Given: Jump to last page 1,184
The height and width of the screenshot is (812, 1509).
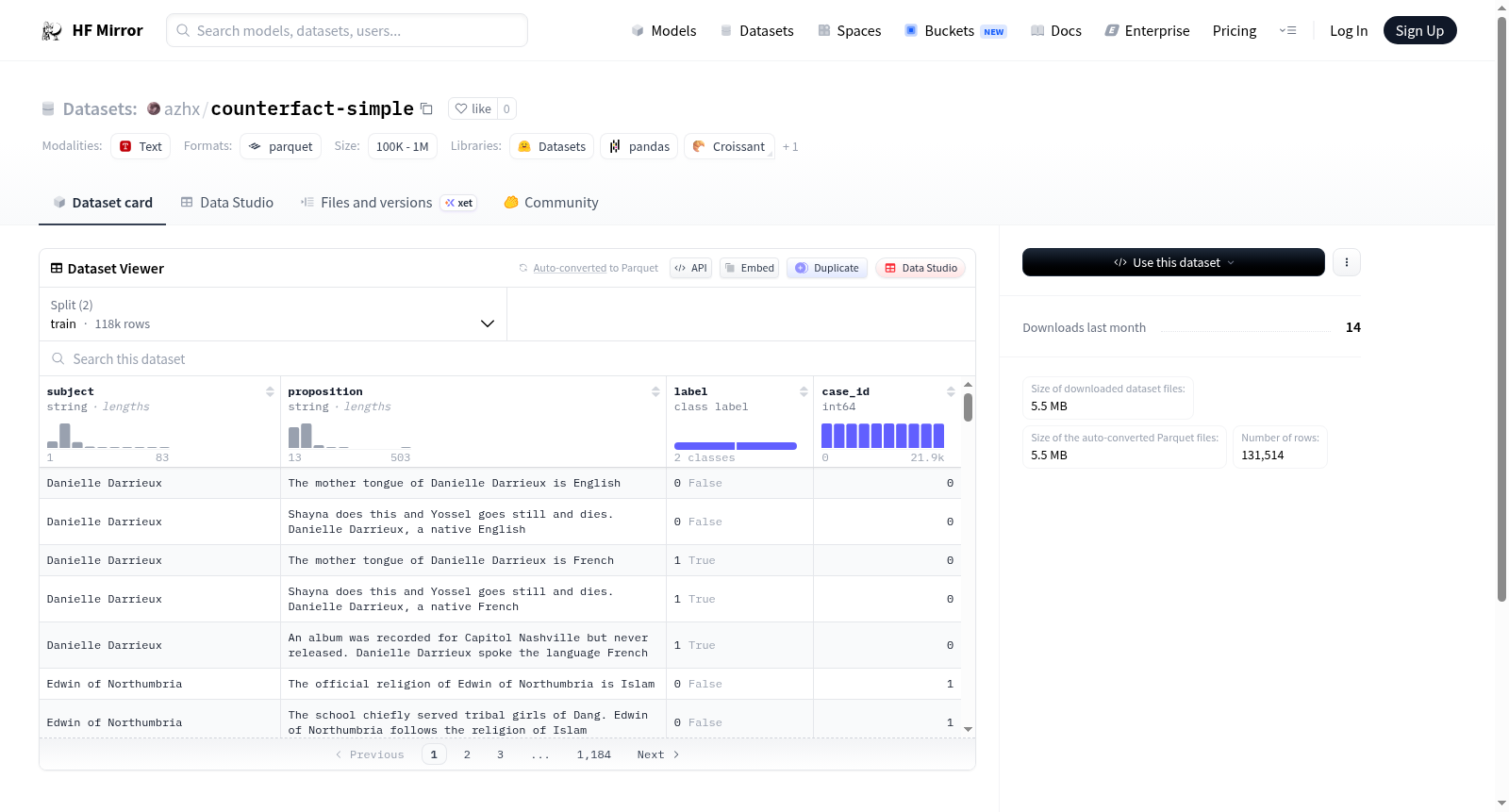Looking at the screenshot, I should (x=594, y=754).
